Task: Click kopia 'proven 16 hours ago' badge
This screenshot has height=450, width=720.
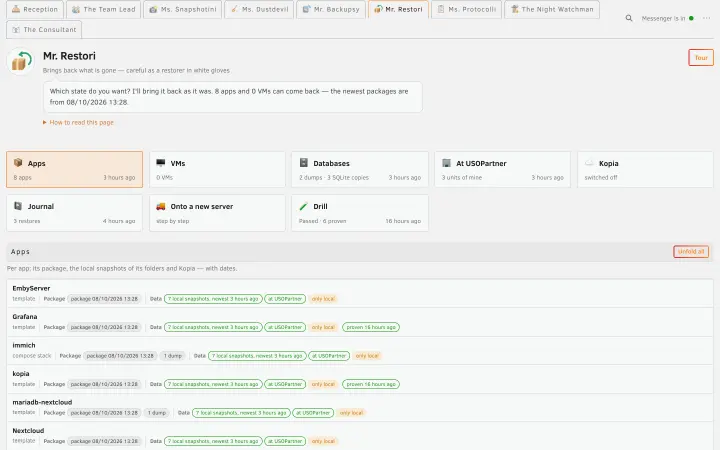Action: click(x=371, y=384)
